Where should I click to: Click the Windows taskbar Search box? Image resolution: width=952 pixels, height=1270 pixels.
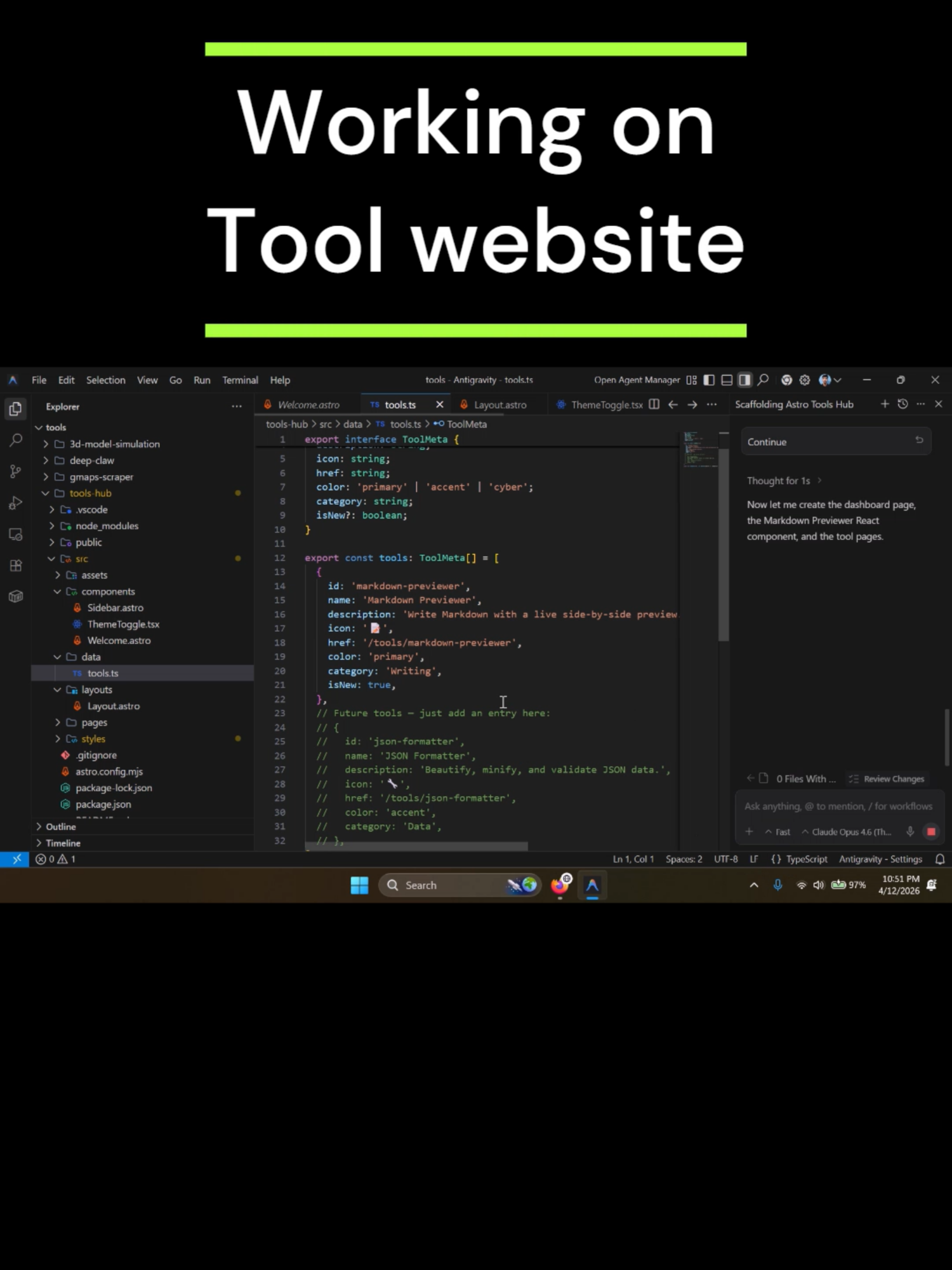459,885
